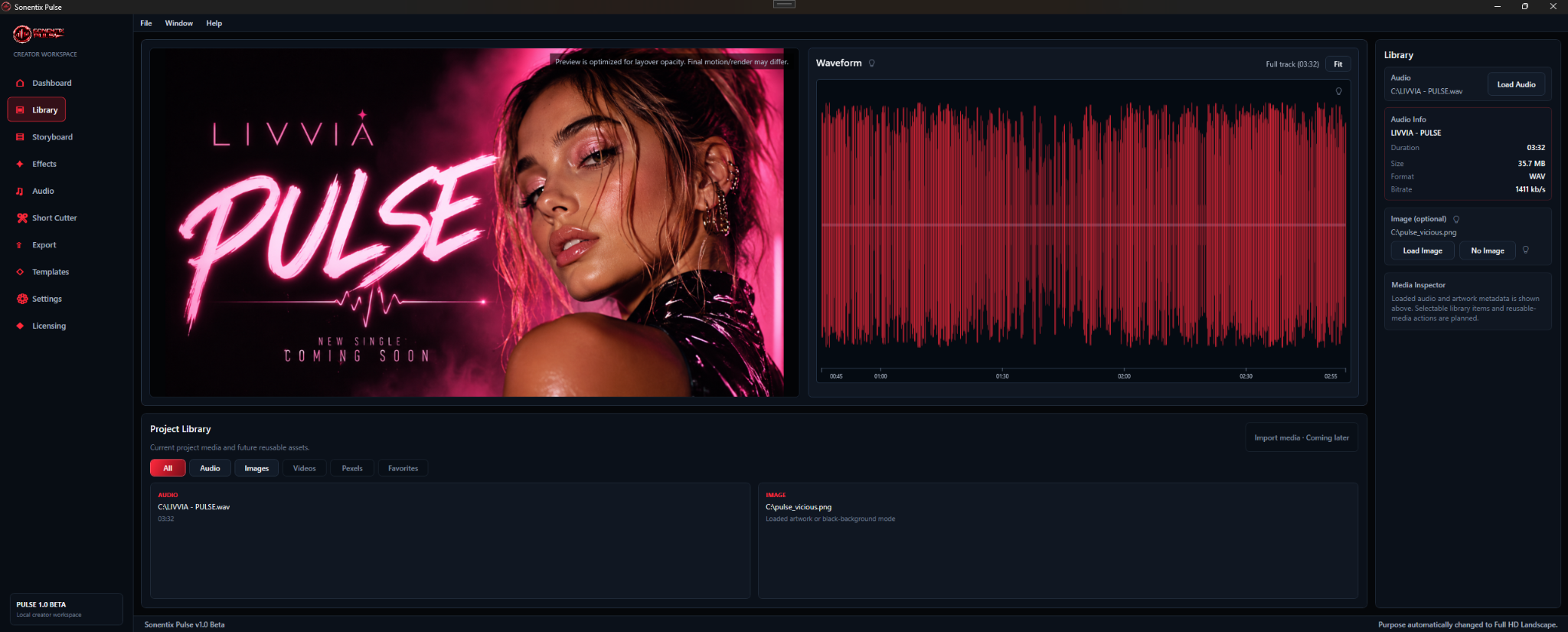Open Audio via its music note icon
1568x632 pixels.
(20, 191)
